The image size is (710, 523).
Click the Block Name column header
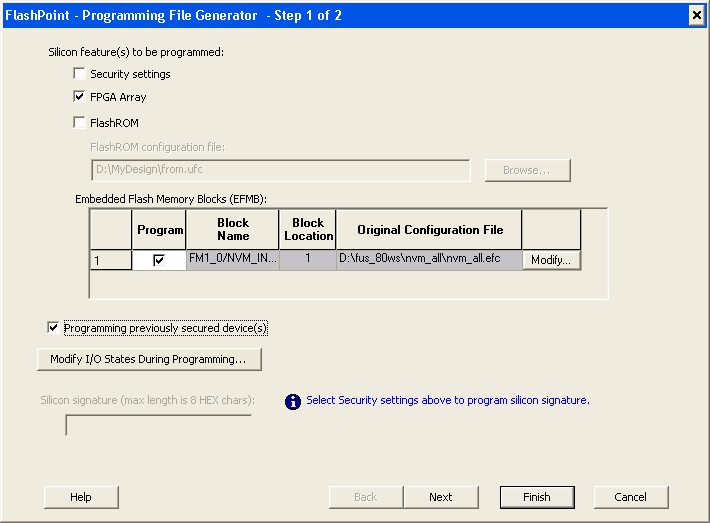(233, 230)
